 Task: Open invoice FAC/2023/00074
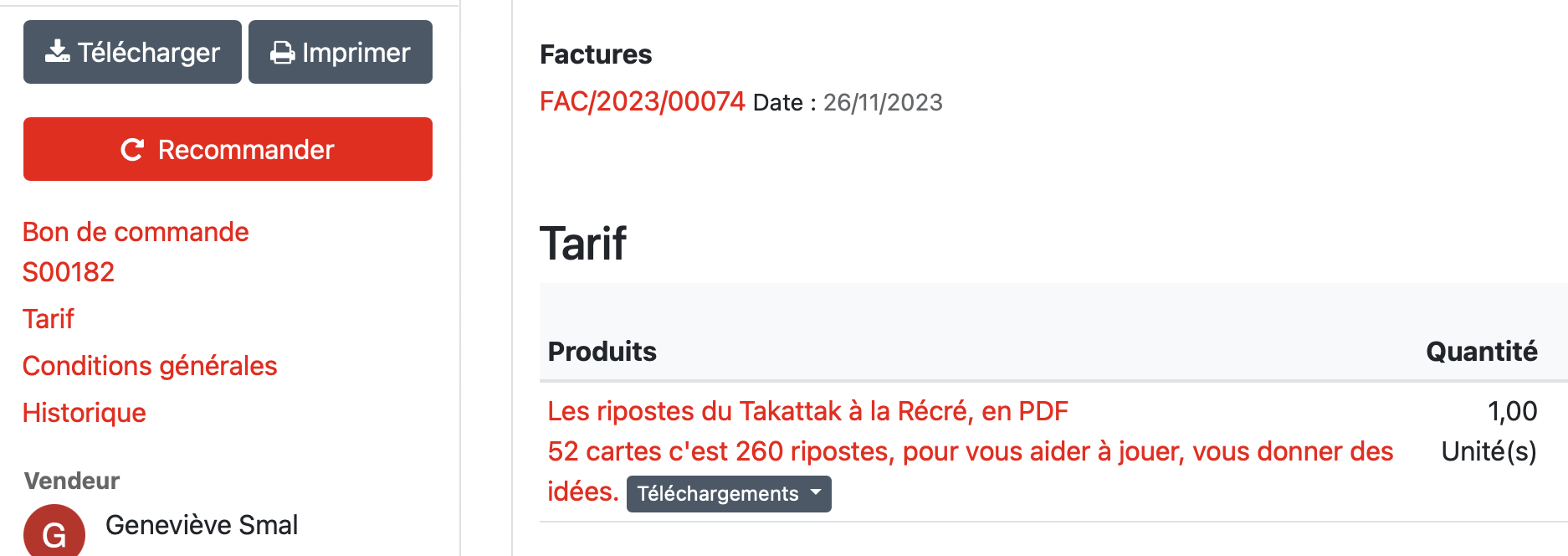[642, 101]
